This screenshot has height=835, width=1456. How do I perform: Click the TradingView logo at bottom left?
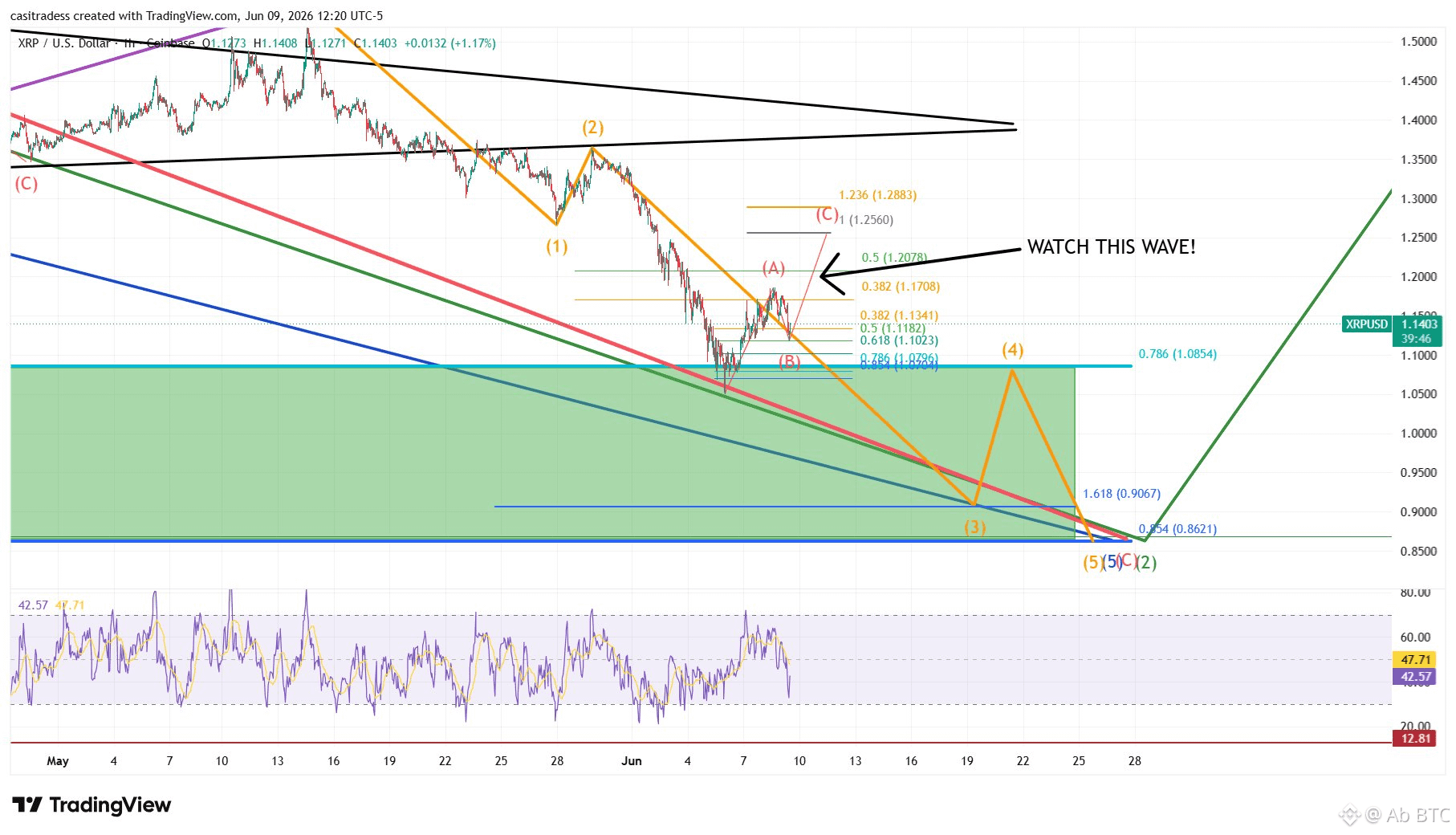(x=92, y=805)
